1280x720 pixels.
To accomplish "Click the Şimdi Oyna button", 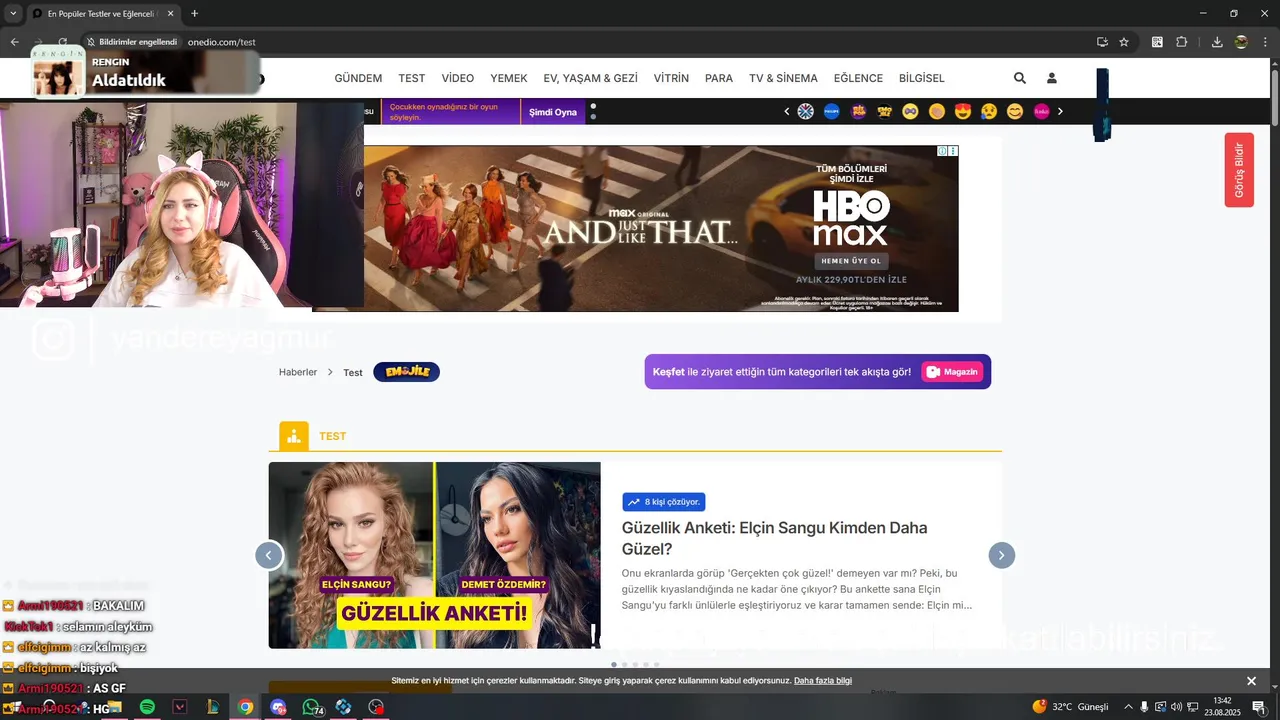I will (553, 112).
